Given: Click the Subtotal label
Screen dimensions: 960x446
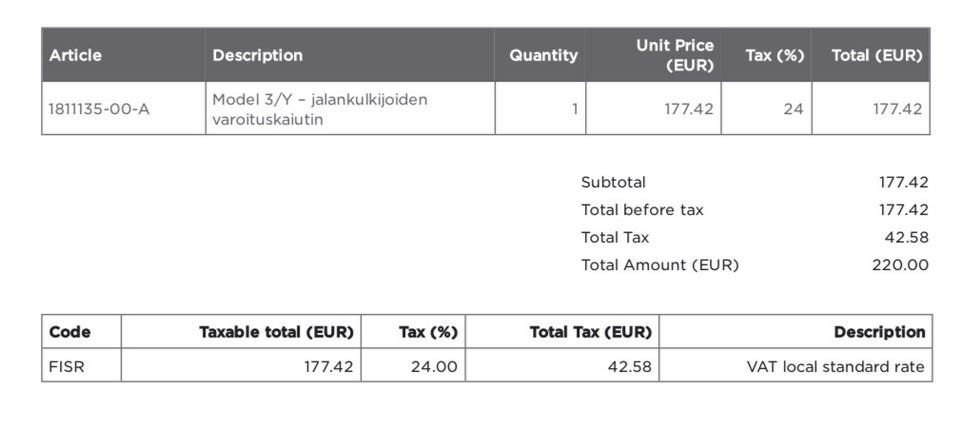Looking at the screenshot, I should [x=613, y=182].
